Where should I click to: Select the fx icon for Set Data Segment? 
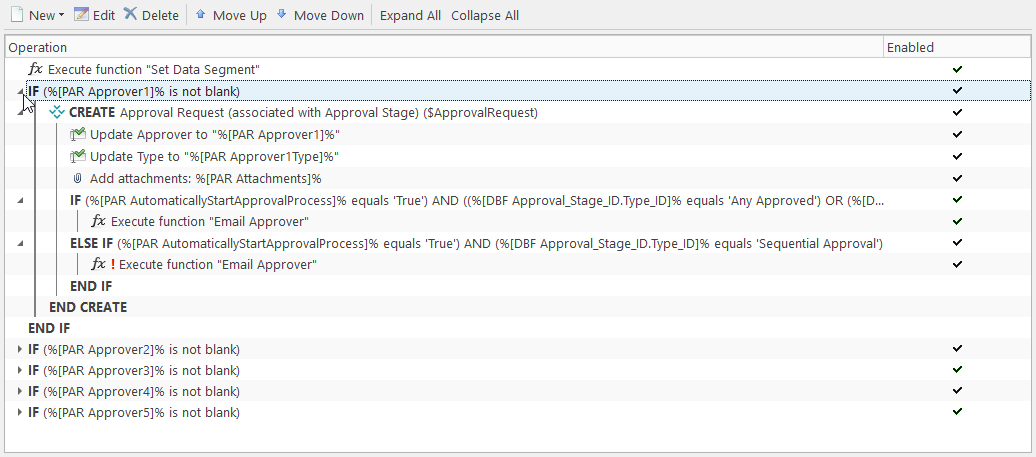coord(36,69)
